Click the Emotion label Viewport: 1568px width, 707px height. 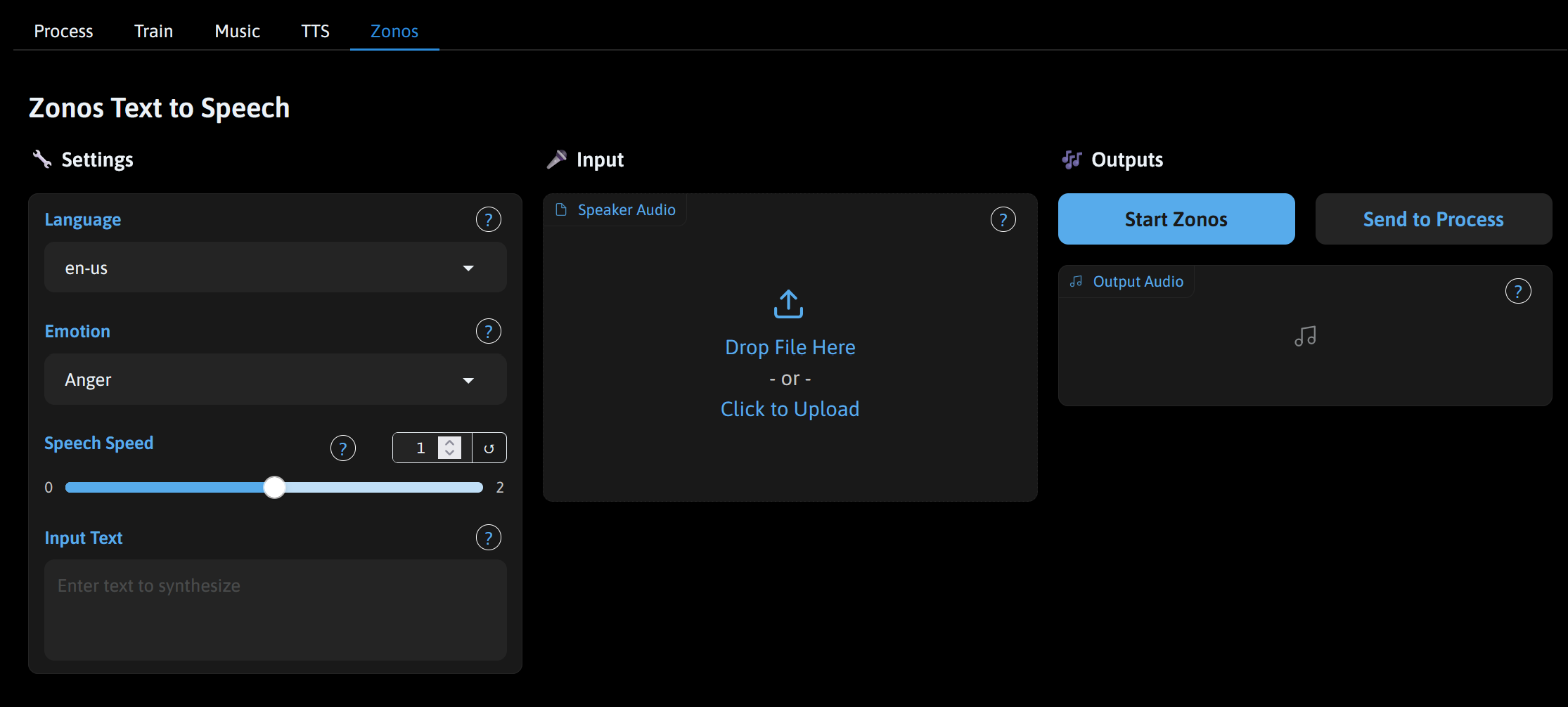point(77,332)
